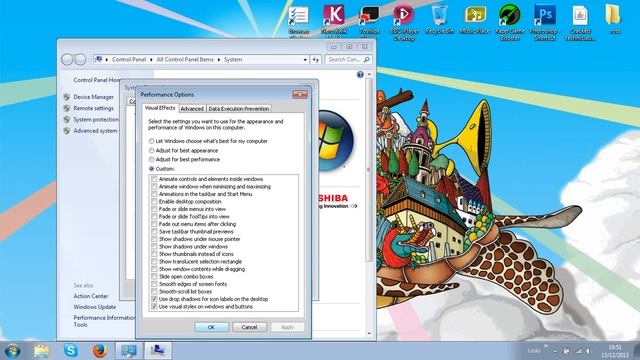
Task: Open the Cracked document file icon
Action: [x=580, y=22]
